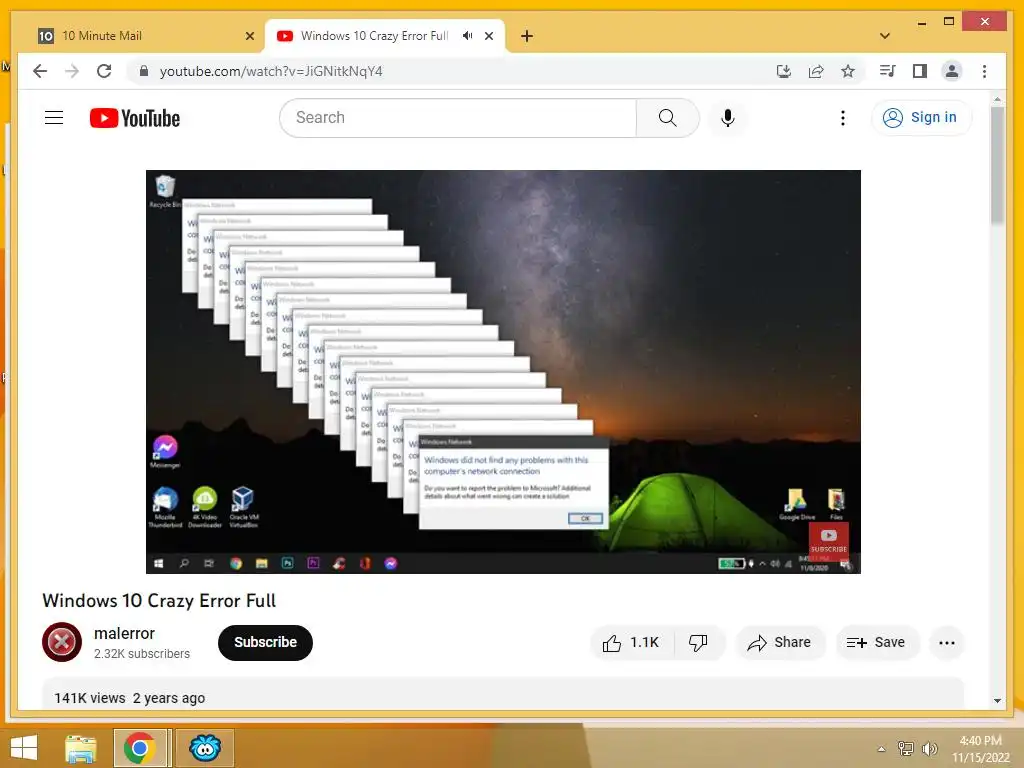Open YouTube settings three-dot menu
1024x768 pixels.
point(842,118)
